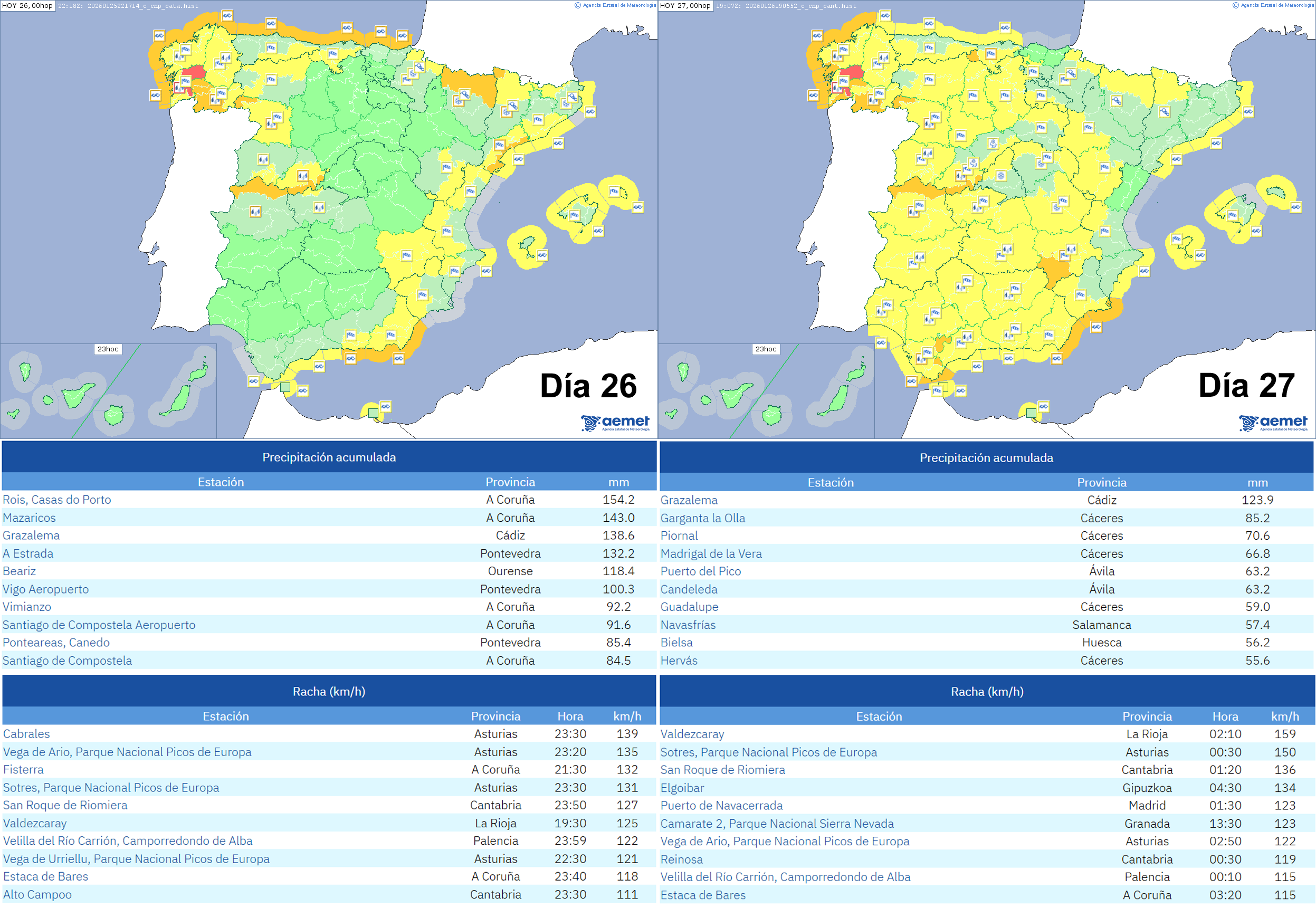
Task: Open the Valdezcaray link in the Día 27 gust table
Action: 692,734
